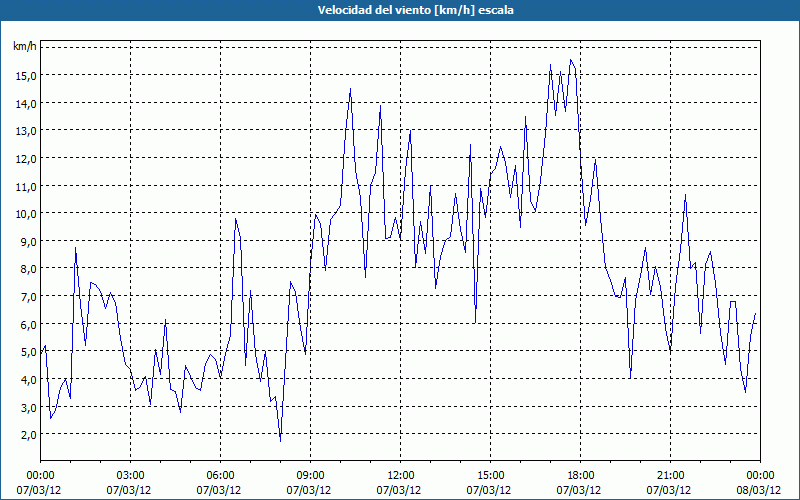Click the 21:00 time axis label

click(670, 476)
